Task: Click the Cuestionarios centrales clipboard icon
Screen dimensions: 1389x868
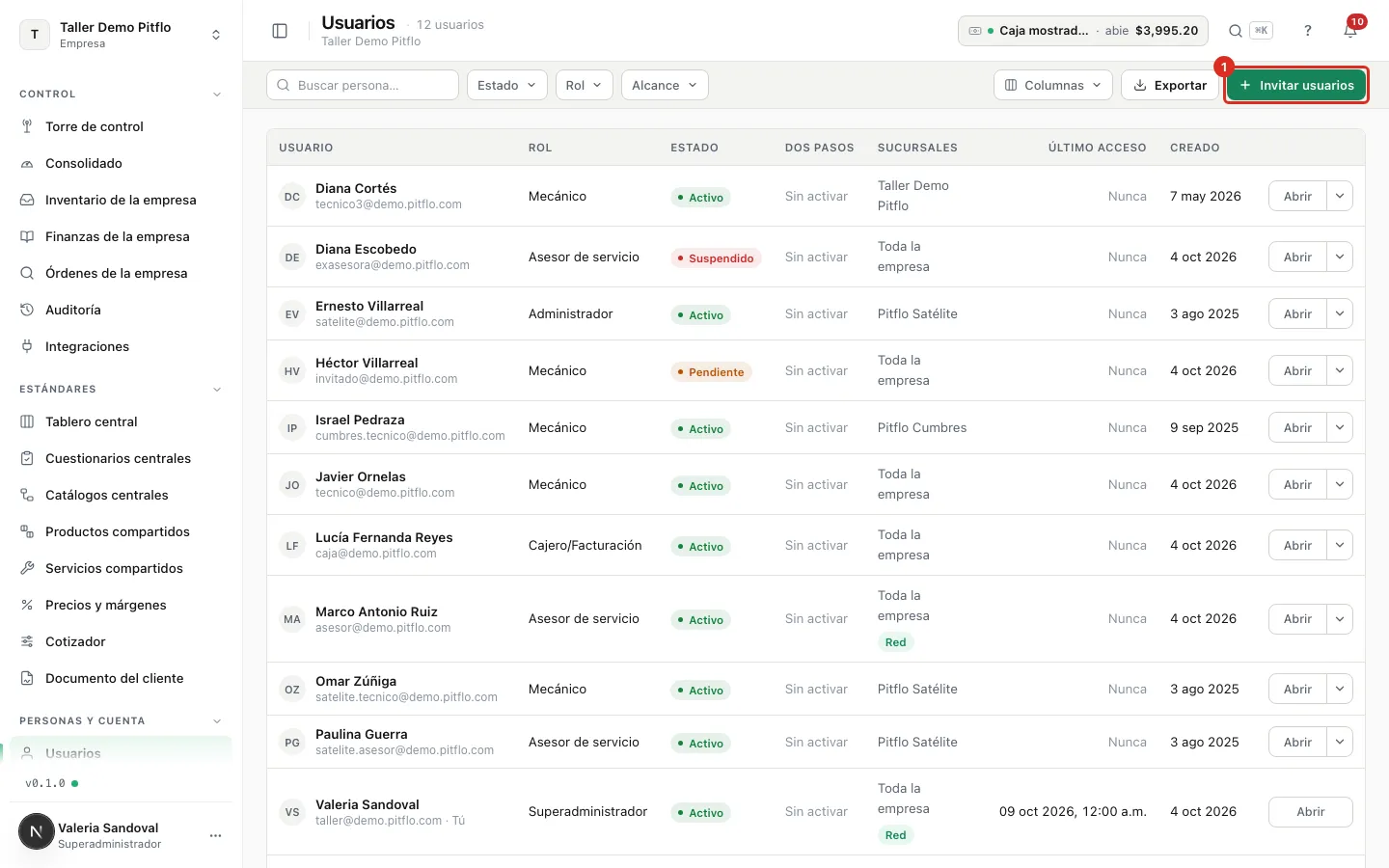Action: 27,458
